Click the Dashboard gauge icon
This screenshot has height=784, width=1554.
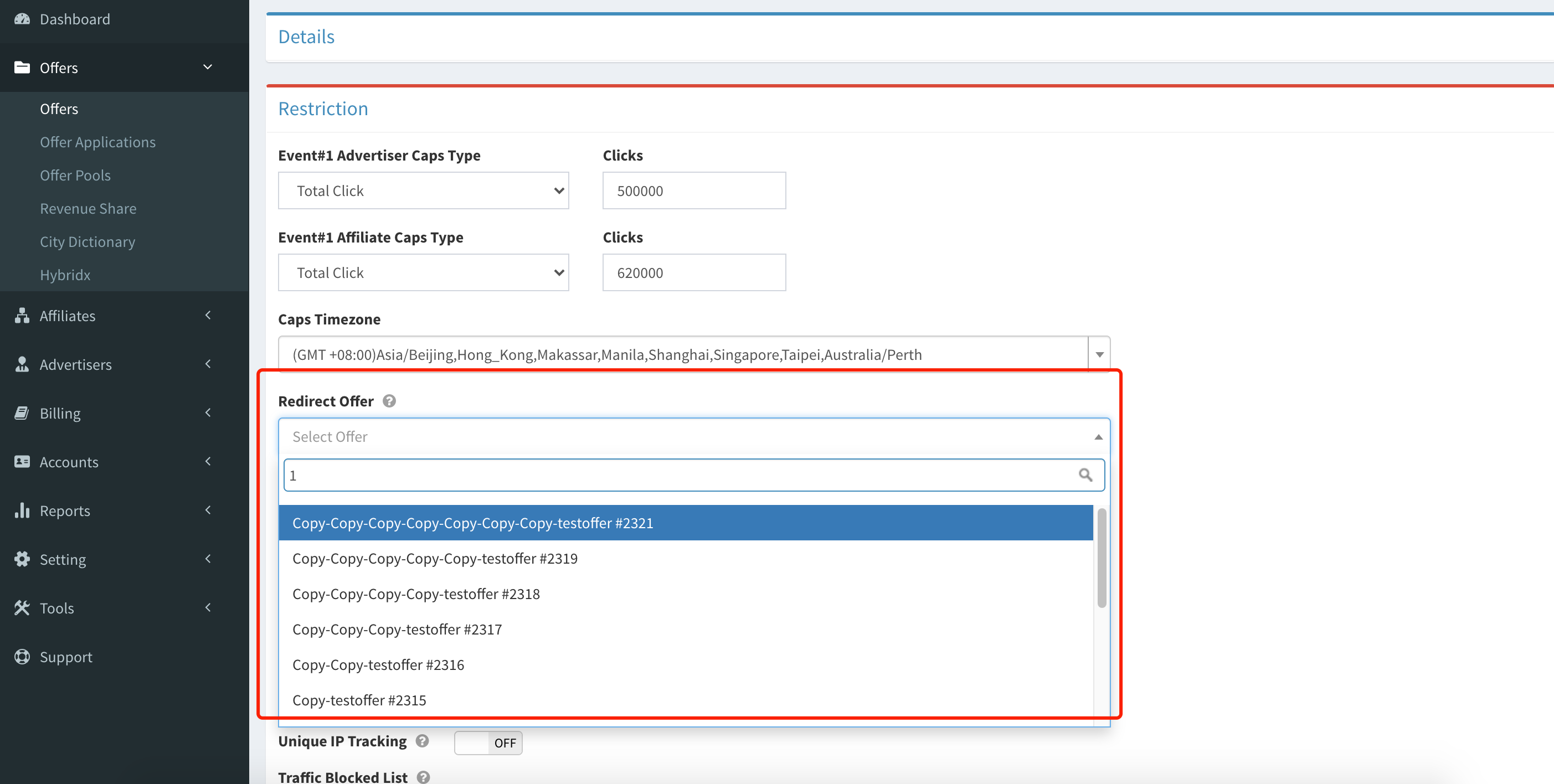pos(22,19)
